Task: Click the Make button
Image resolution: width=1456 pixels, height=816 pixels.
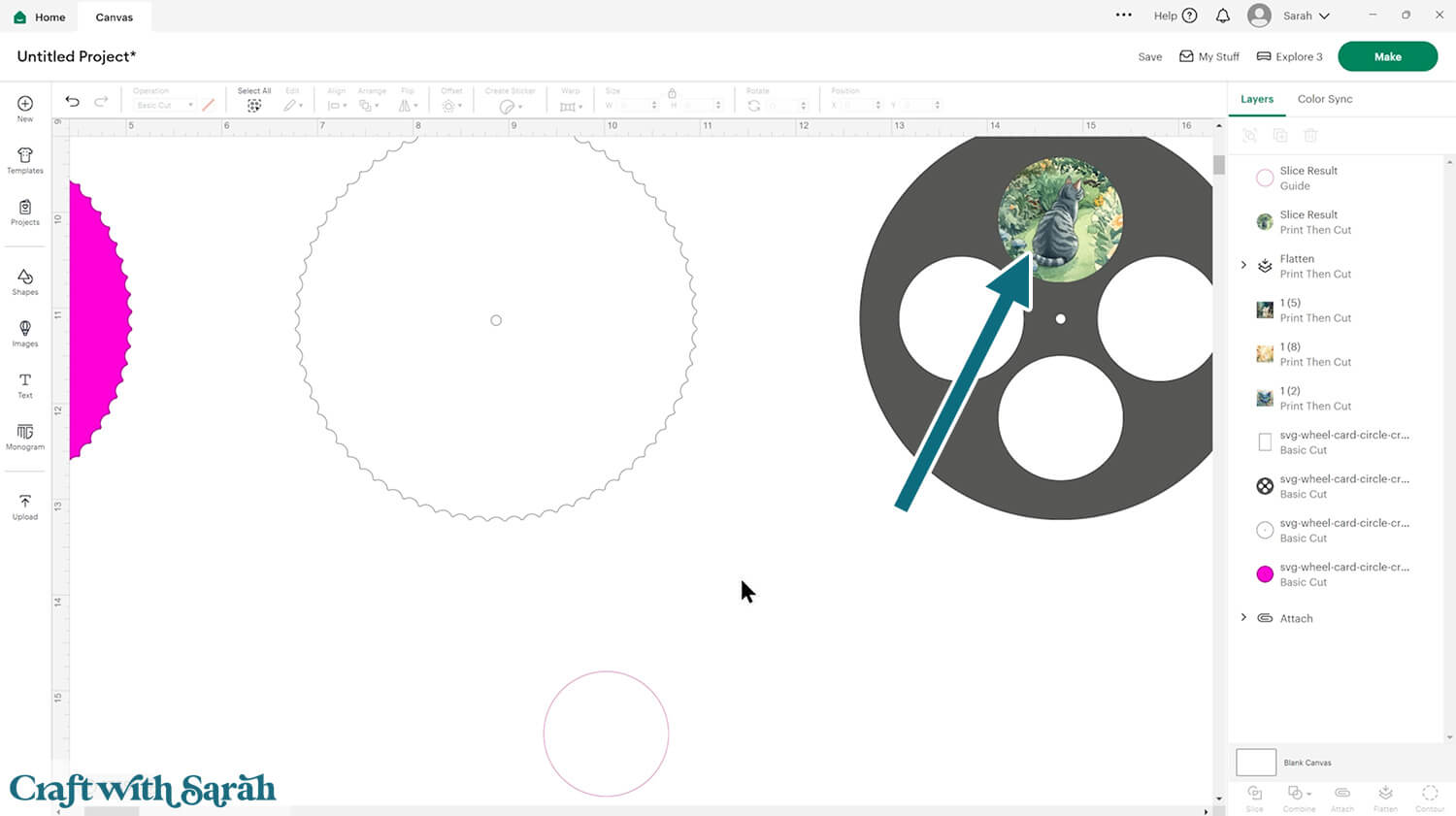Action: (x=1387, y=56)
